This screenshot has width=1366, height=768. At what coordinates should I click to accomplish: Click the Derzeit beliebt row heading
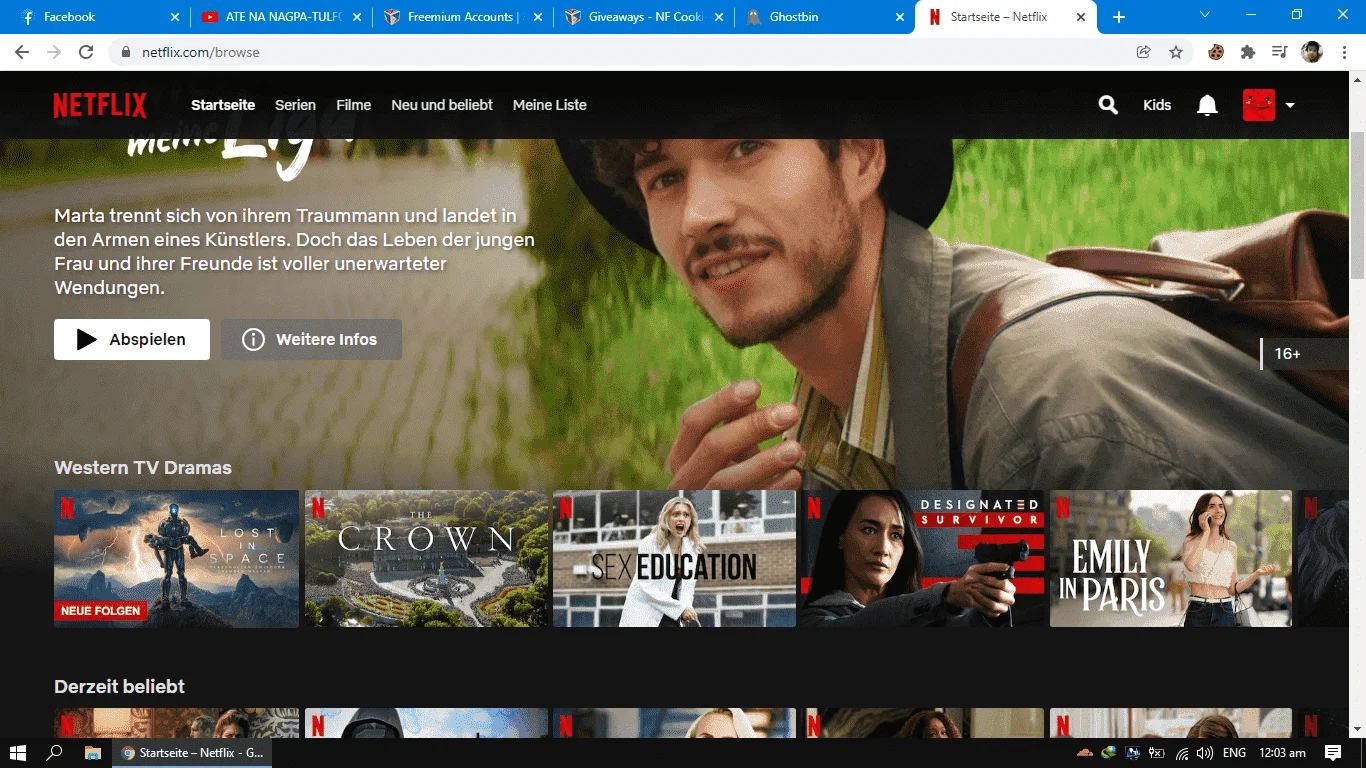pyautogui.click(x=119, y=687)
